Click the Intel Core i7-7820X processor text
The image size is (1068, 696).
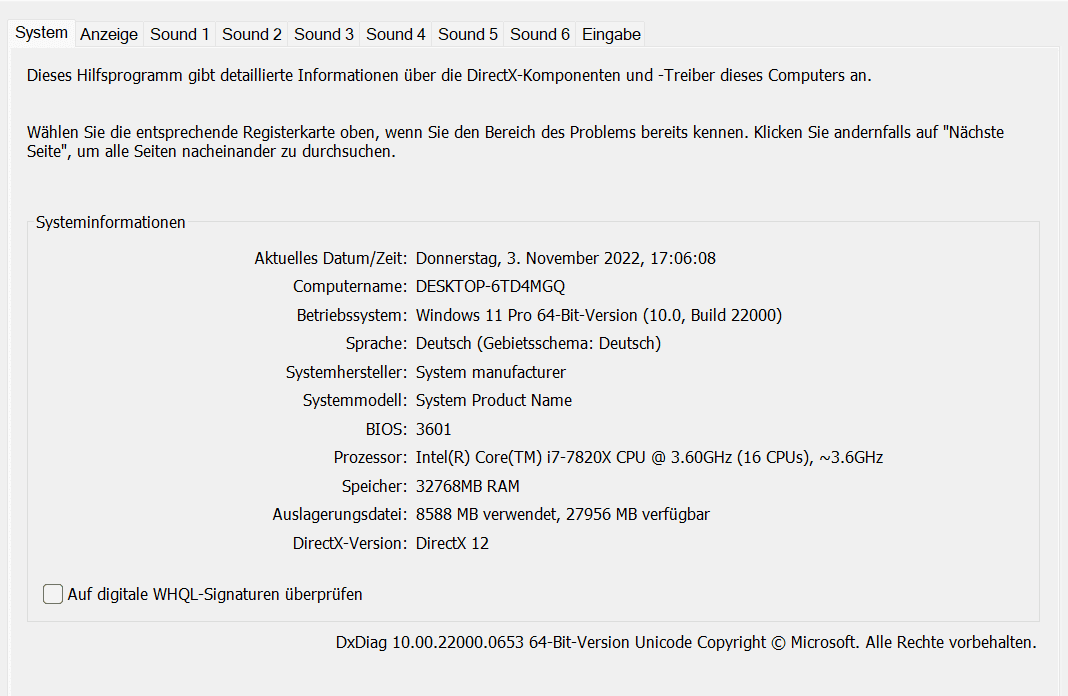649,458
